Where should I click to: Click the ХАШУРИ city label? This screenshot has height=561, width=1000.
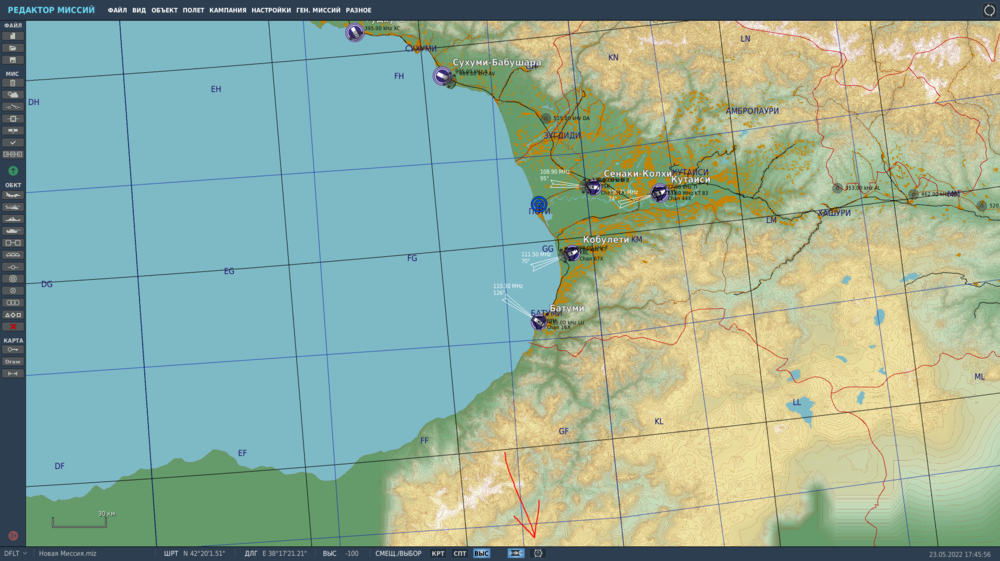(834, 213)
